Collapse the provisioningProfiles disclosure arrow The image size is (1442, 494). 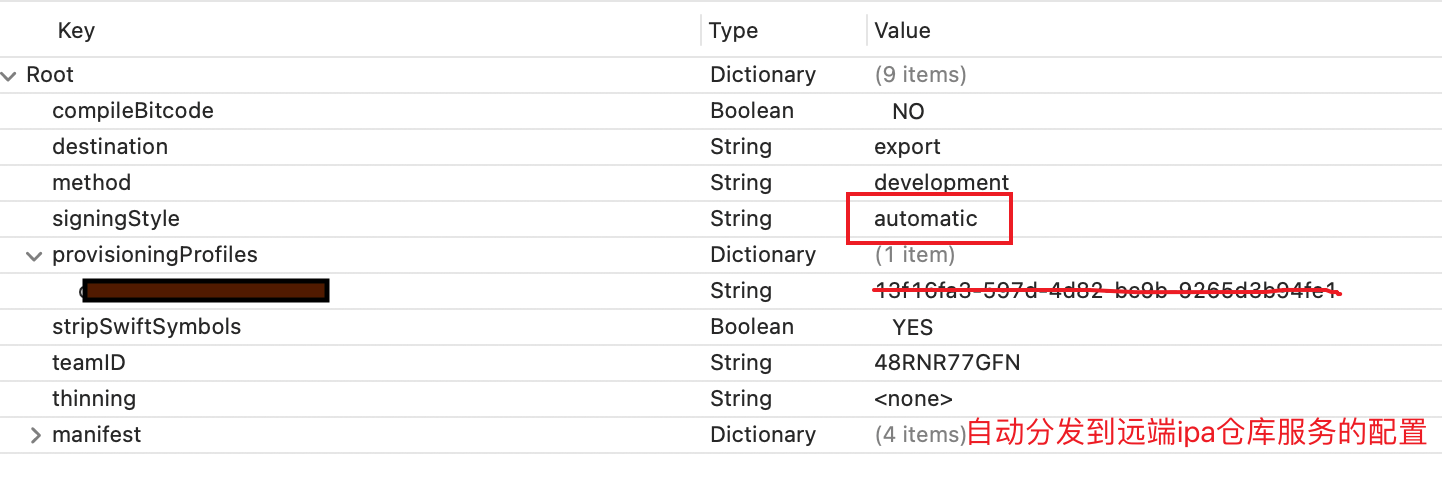pos(35,255)
